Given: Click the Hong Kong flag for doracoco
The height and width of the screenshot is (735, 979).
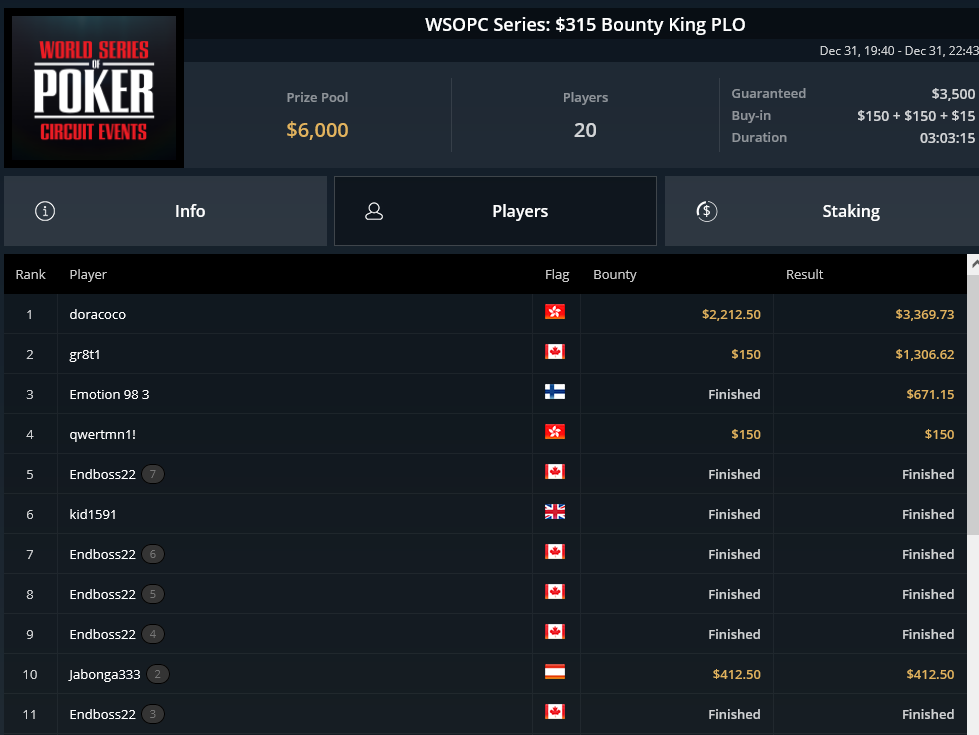Looking at the screenshot, I should pyautogui.click(x=554, y=312).
